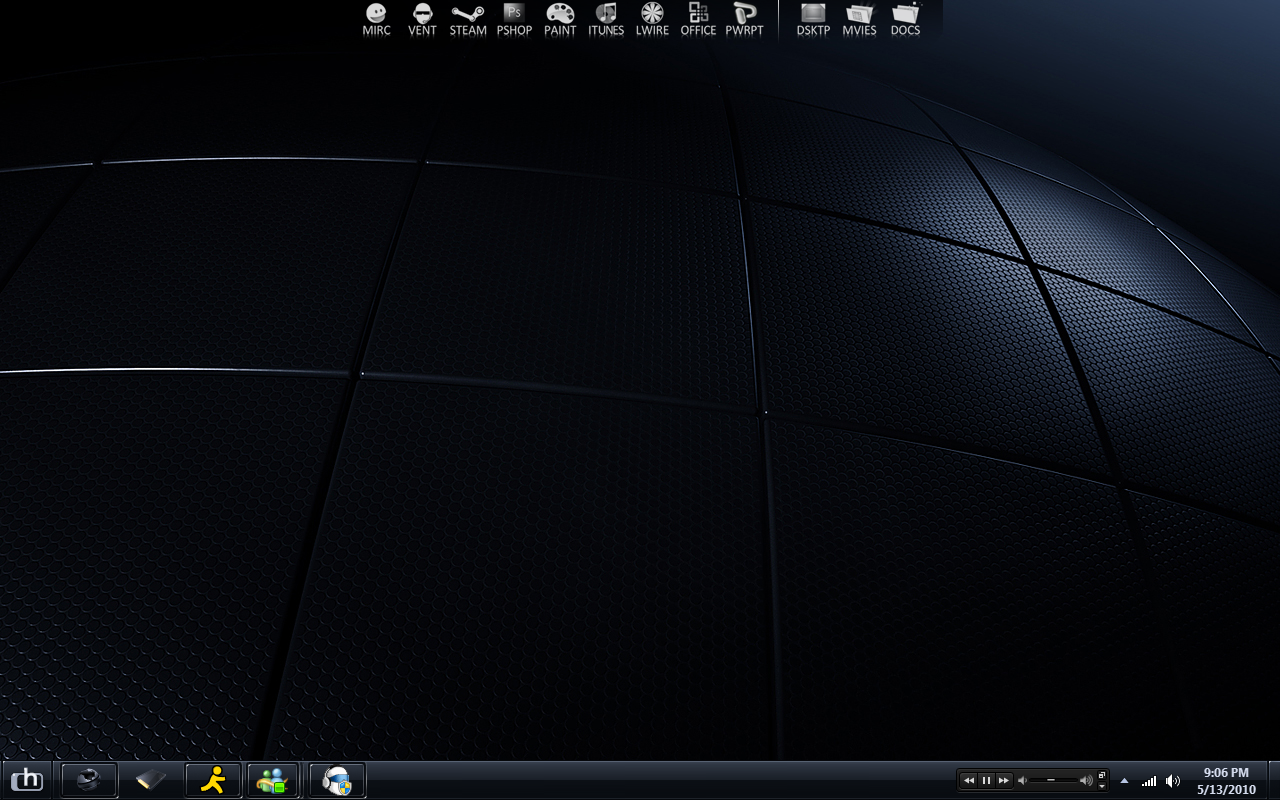1280x800 pixels.
Task: Open the DOCS documents folder
Action: coord(905,18)
